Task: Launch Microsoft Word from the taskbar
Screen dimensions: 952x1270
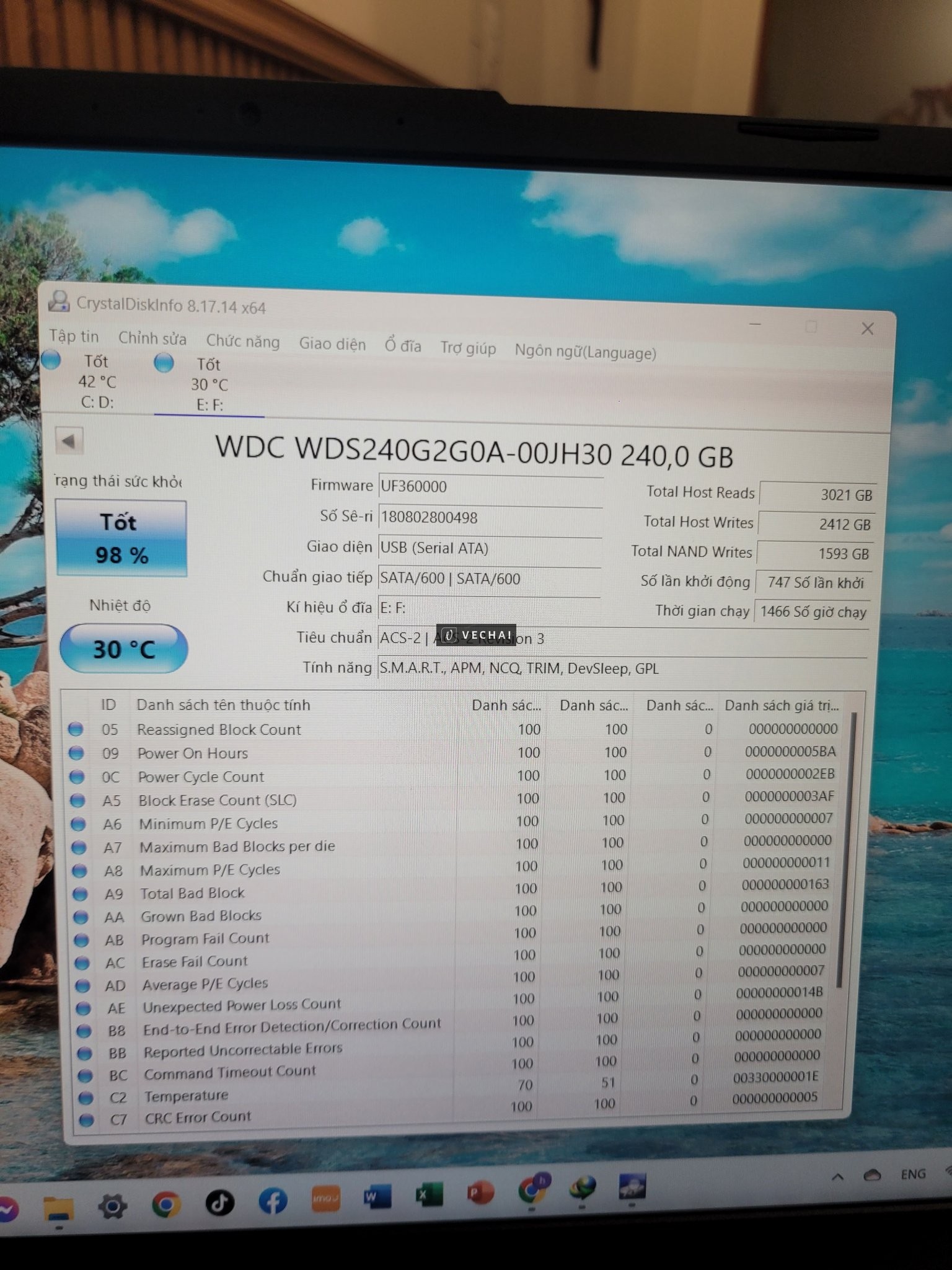Action: (x=377, y=1196)
